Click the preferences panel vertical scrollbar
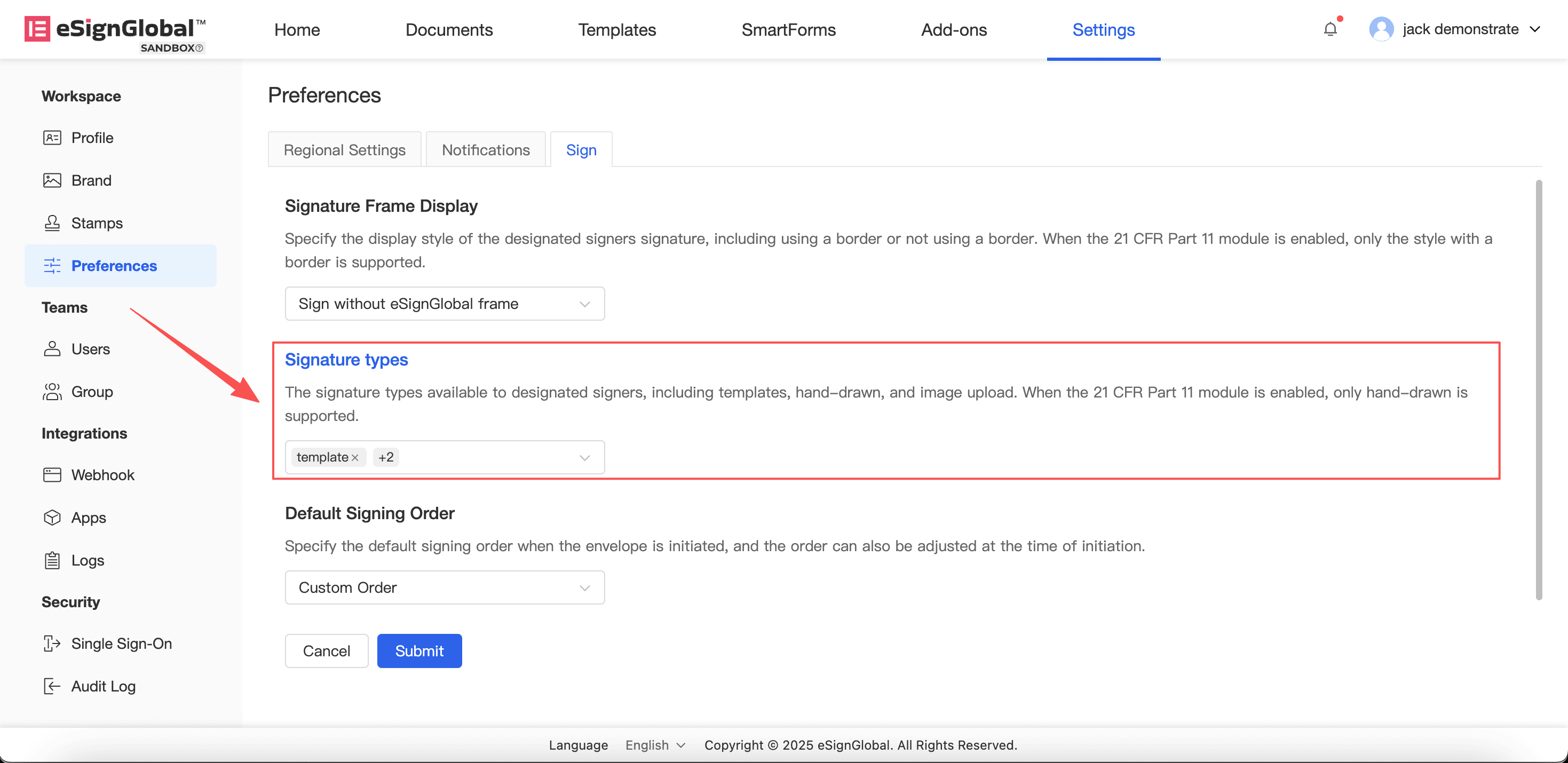Viewport: 1568px width, 763px height. [x=1538, y=390]
